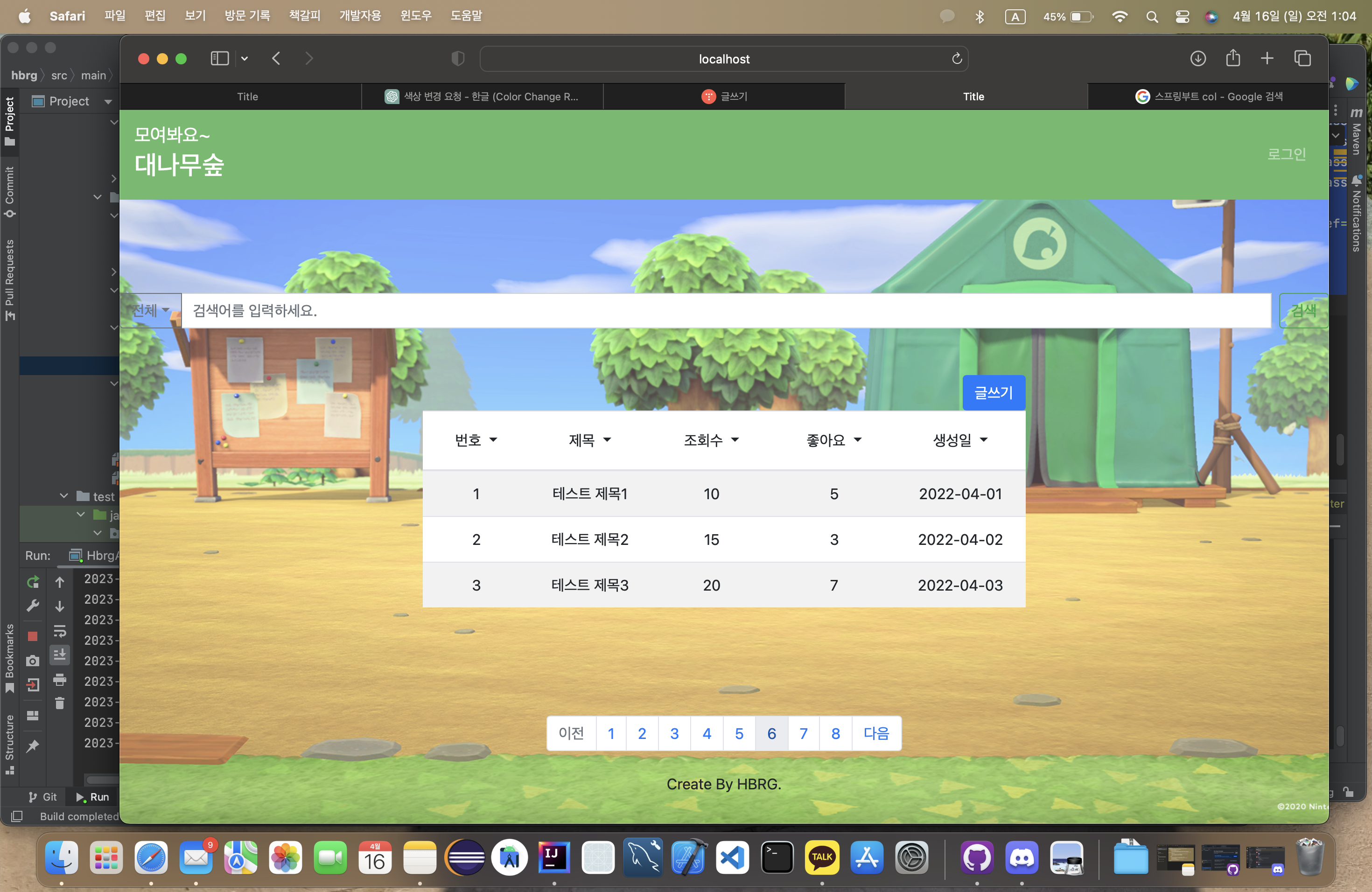Click the Share icon in Safari toolbar
The image size is (1372, 892).
tap(1232, 58)
